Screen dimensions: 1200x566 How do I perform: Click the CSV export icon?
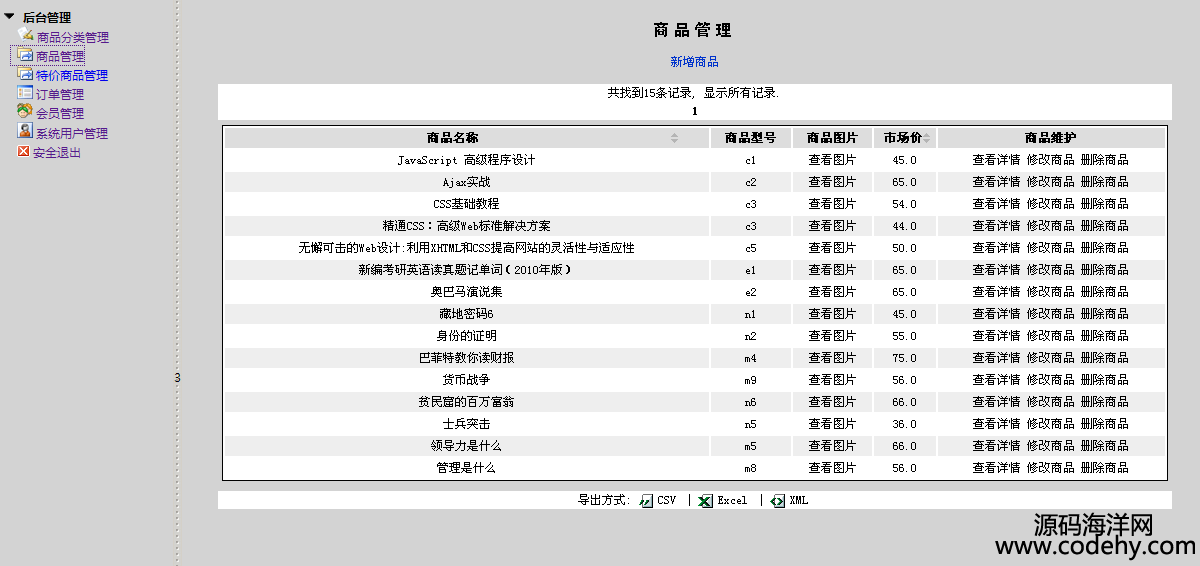[646, 500]
